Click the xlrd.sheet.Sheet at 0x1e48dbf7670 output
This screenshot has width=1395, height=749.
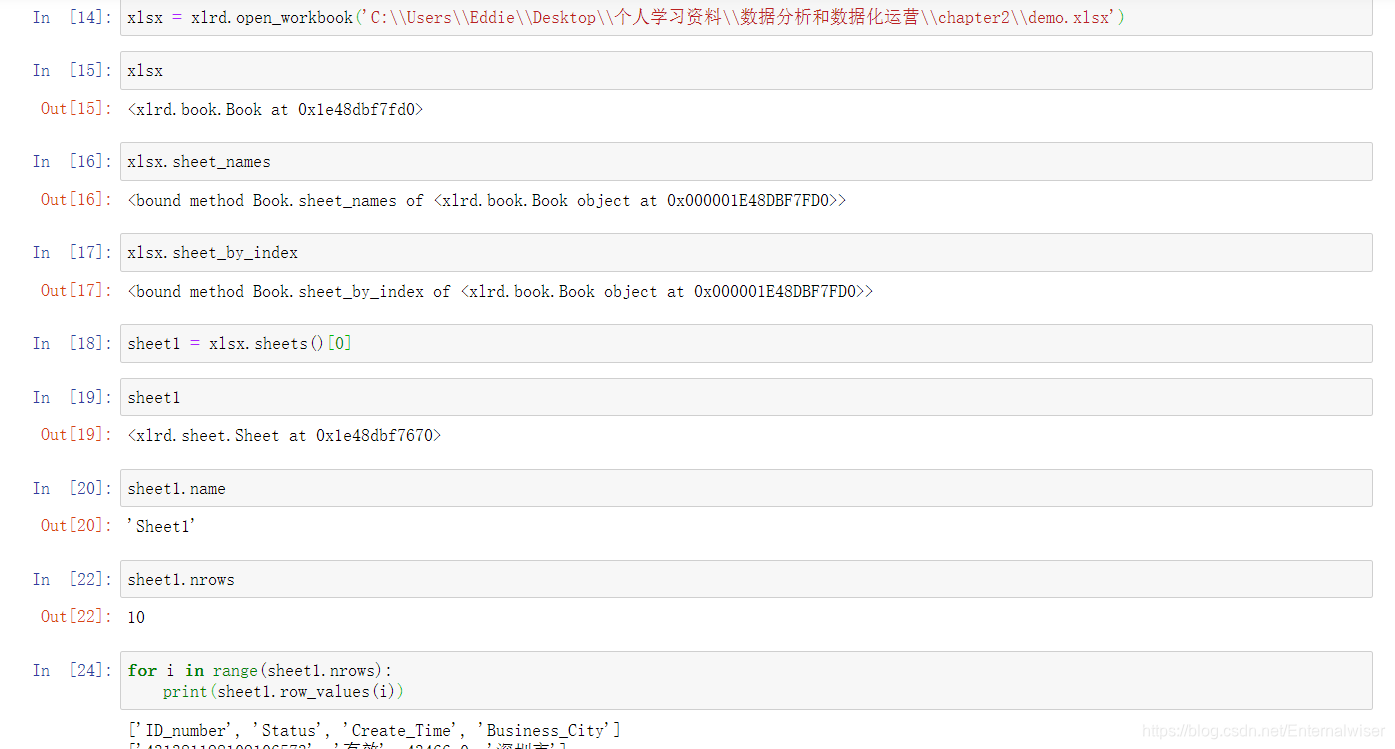284,435
